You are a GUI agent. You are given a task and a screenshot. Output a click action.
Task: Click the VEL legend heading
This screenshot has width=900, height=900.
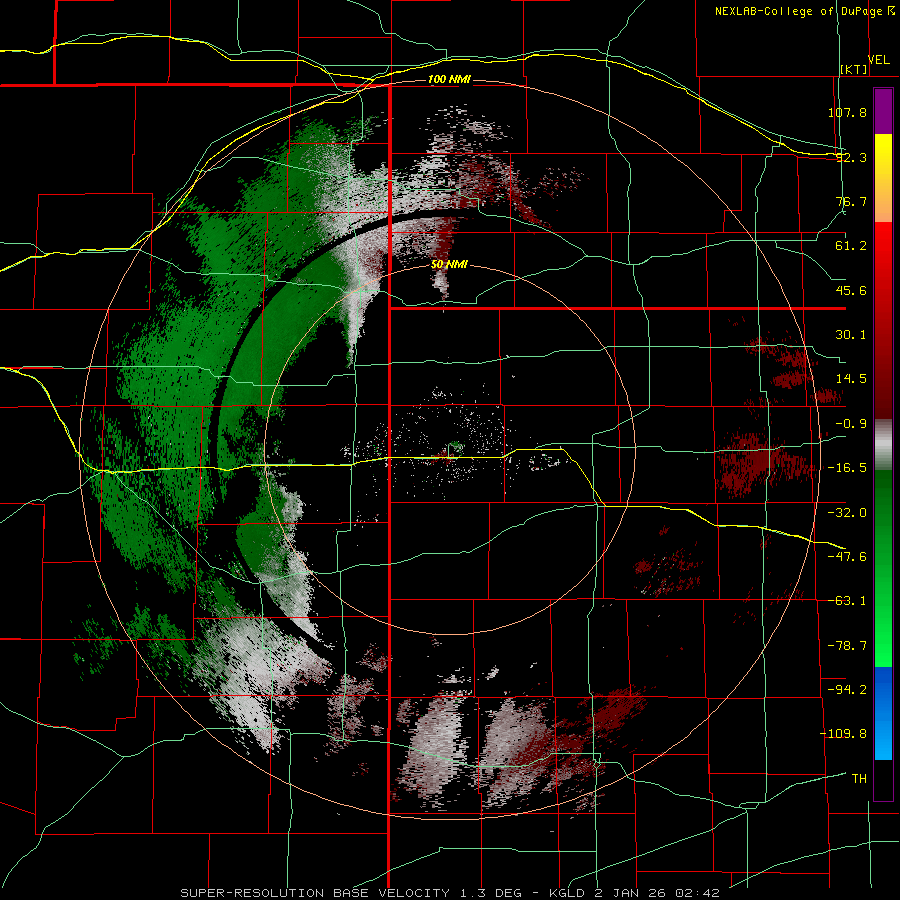coord(879,59)
